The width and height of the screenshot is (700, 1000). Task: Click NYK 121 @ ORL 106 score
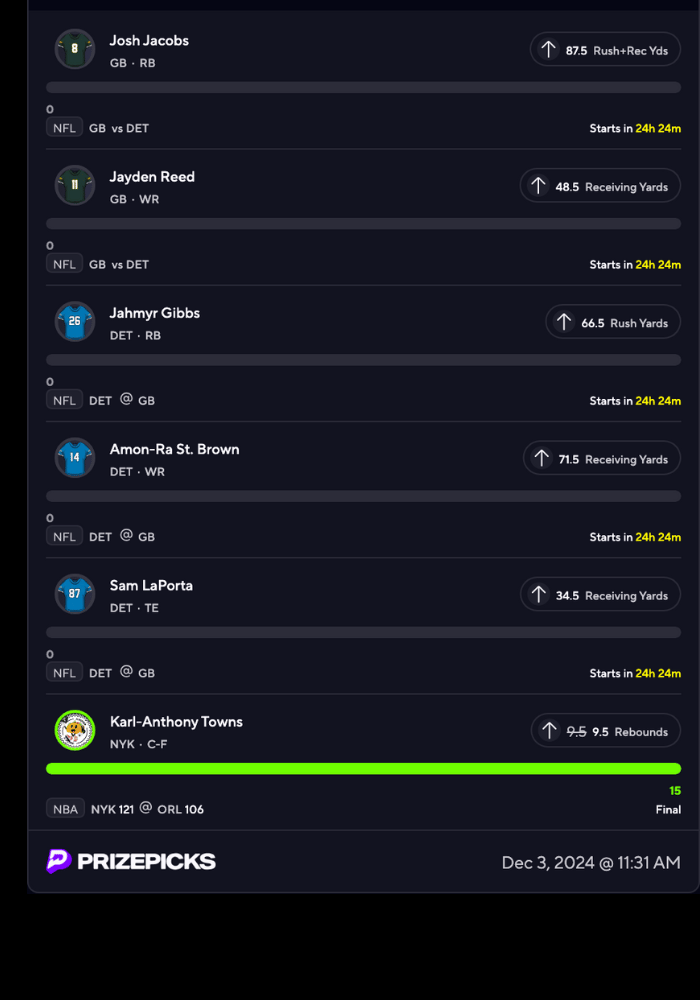click(147, 809)
